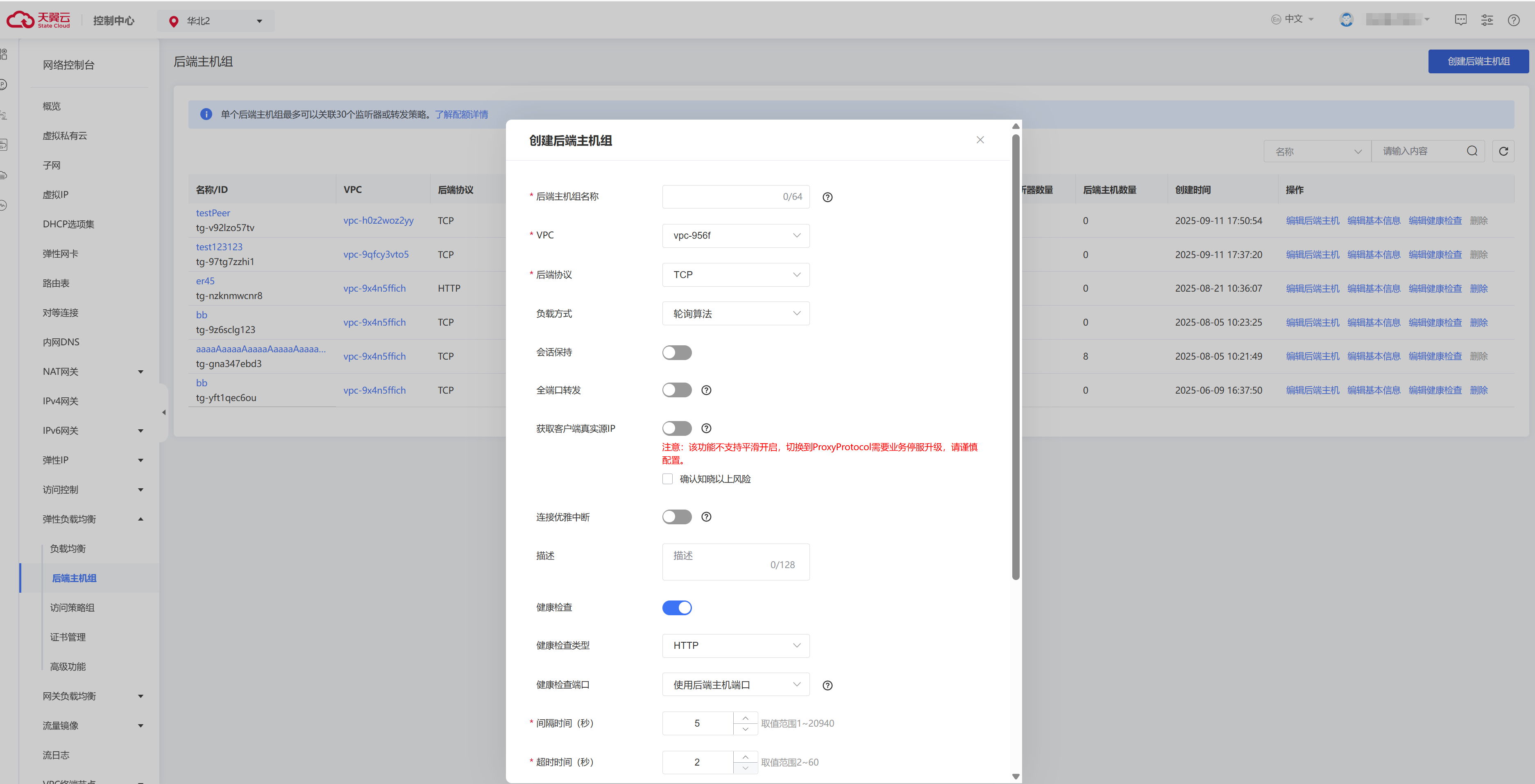The height and width of the screenshot is (784, 1535).
Task: Open the testPeer backend group link
Action: tap(213, 213)
